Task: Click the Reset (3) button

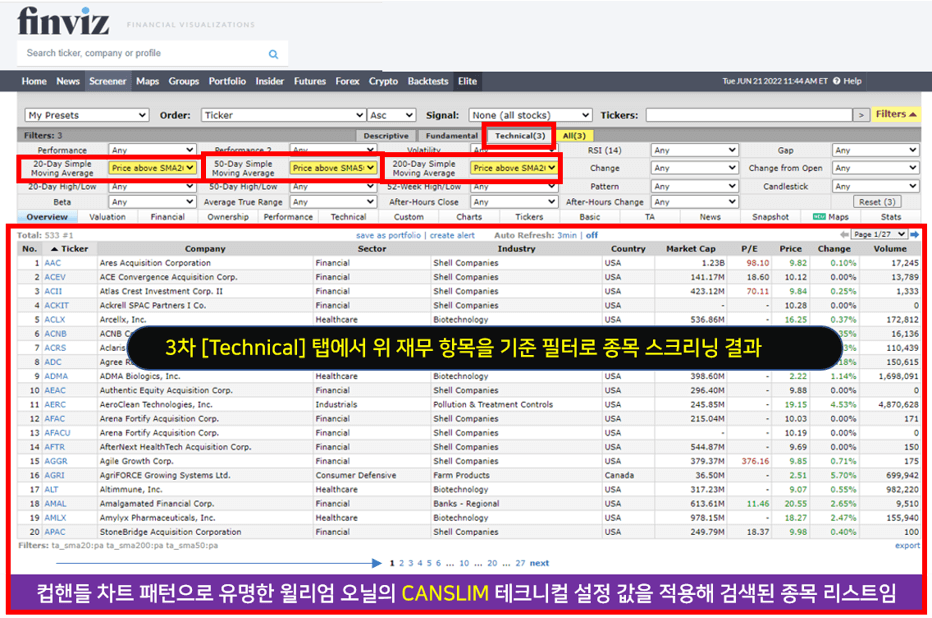Action: click(877, 202)
